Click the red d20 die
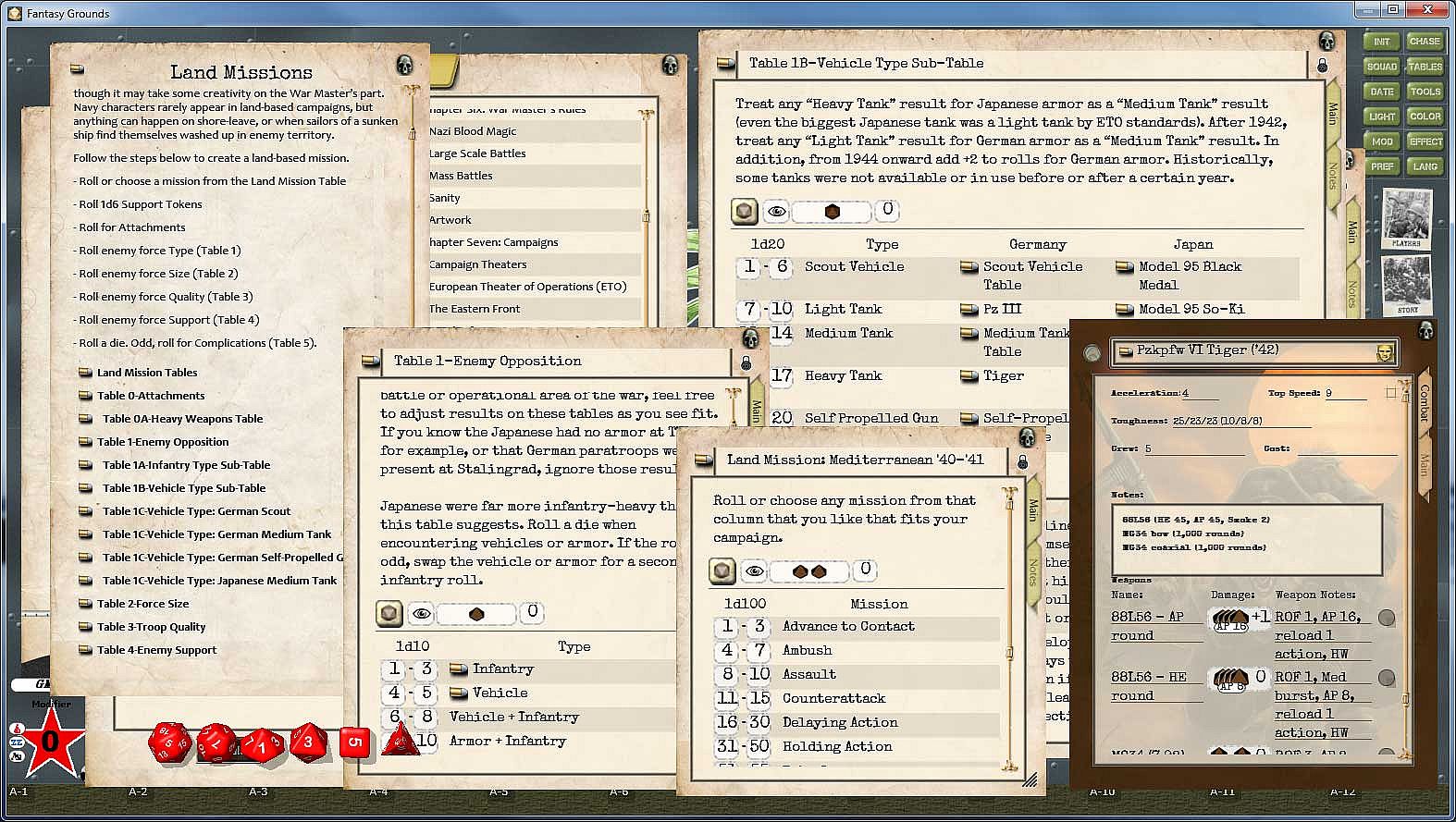The height and width of the screenshot is (822, 1456). 169,742
